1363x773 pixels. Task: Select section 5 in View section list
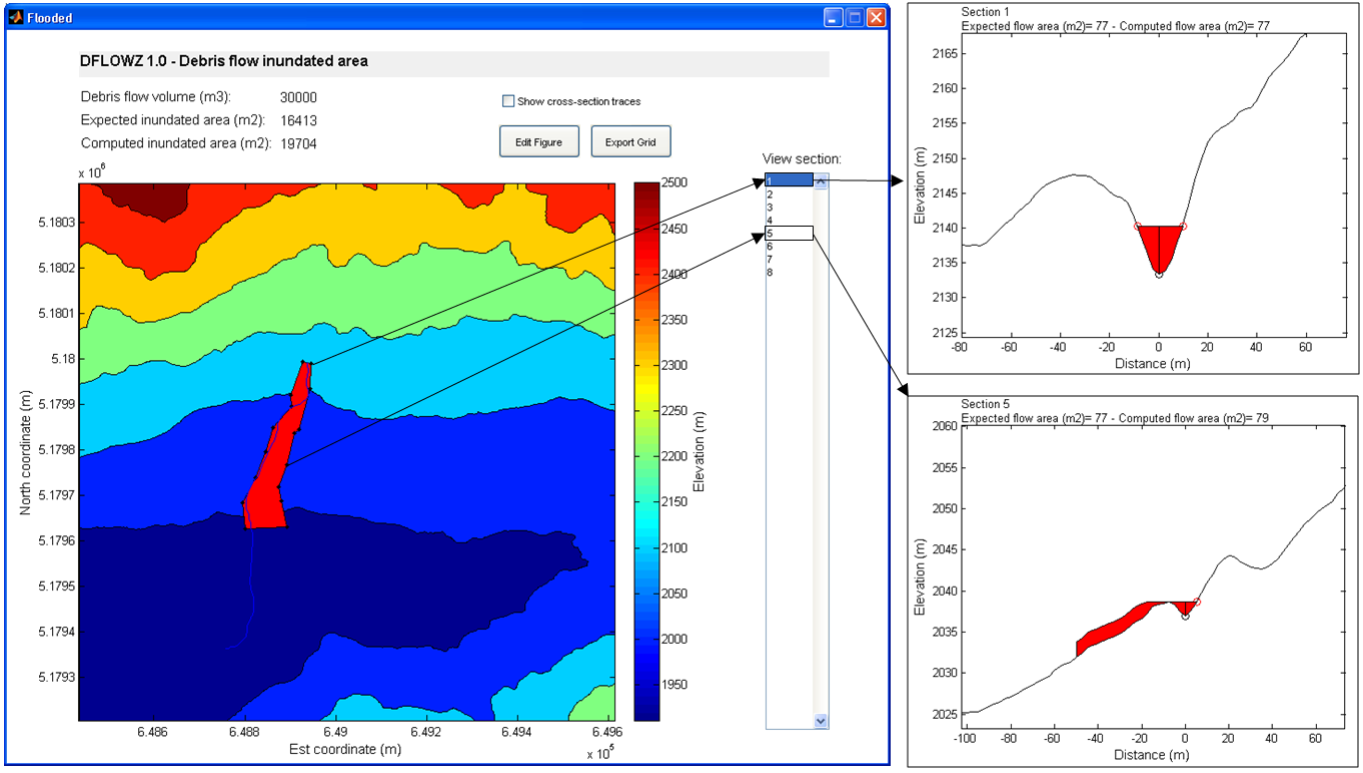click(x=789, y=233)
